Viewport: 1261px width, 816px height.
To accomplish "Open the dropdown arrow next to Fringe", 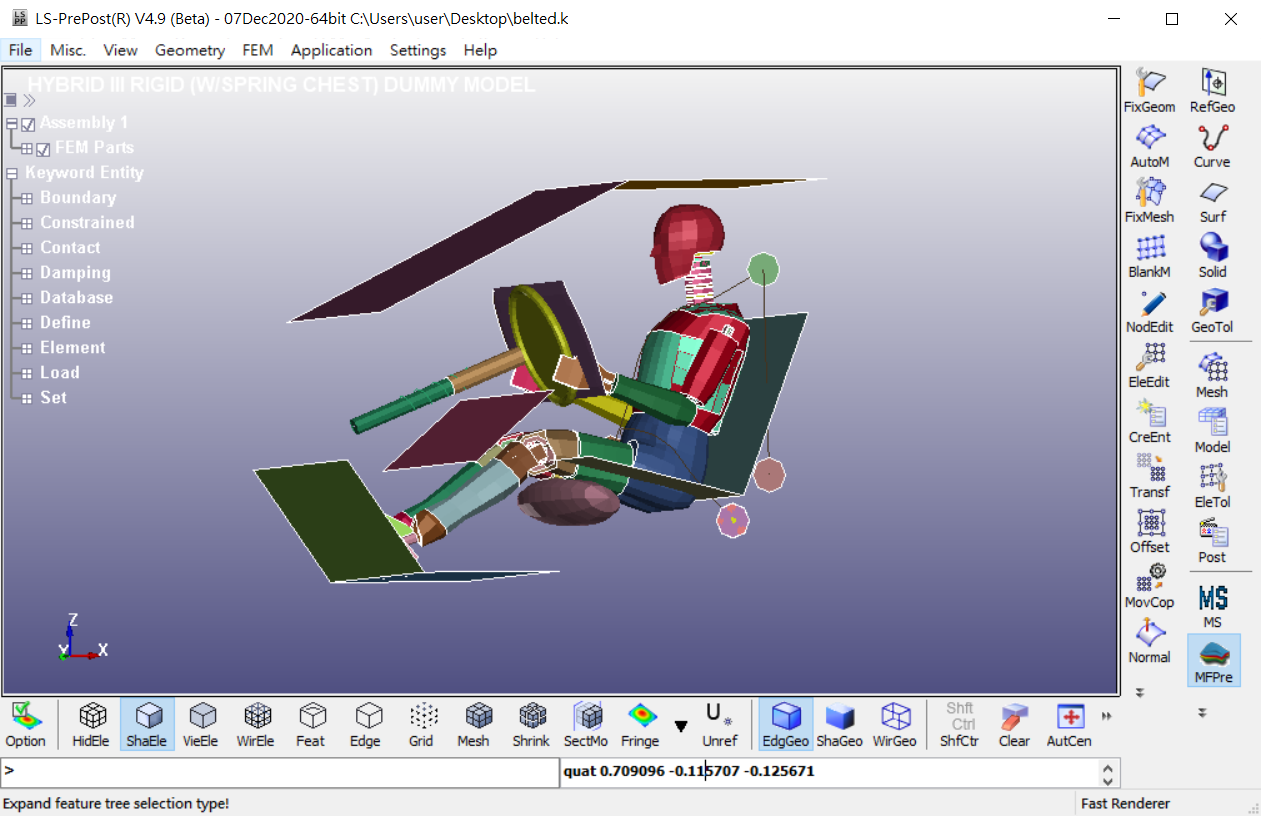I will click(681, 726).
